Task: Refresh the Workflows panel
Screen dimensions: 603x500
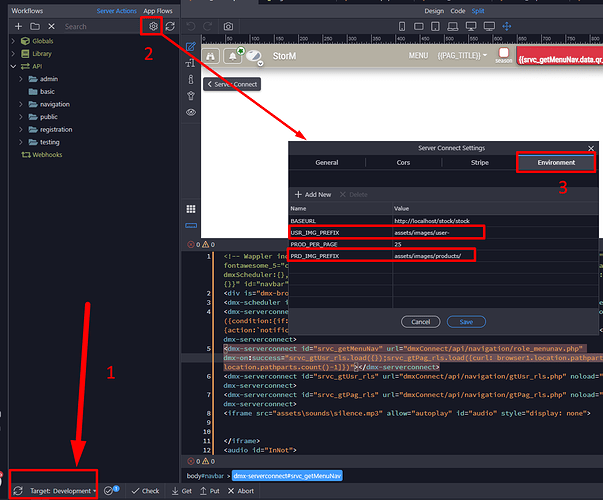Action: pyautogui.click(x=170, y=26)
